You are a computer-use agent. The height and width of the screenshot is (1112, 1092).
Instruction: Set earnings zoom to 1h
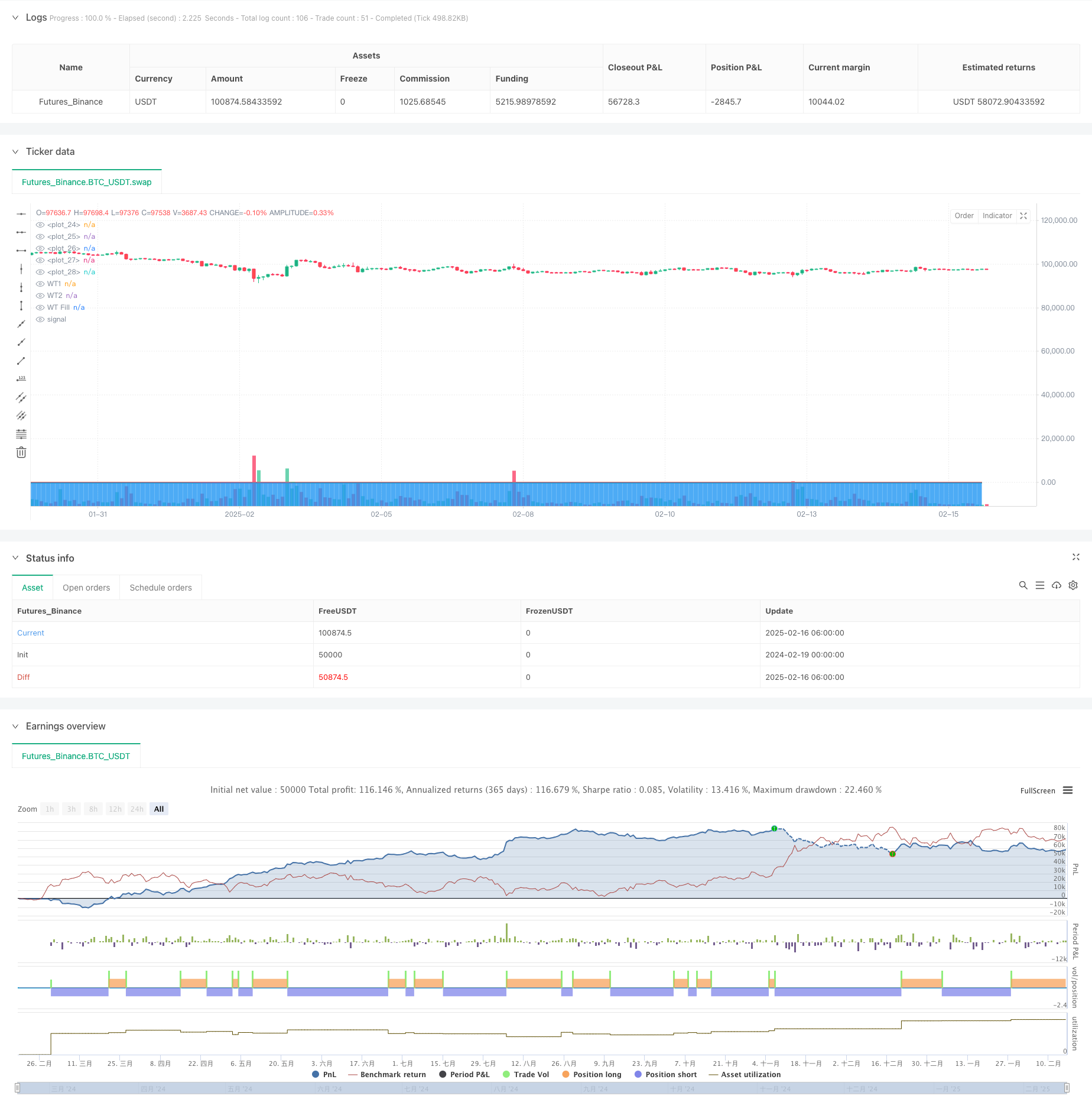(50, 809)
